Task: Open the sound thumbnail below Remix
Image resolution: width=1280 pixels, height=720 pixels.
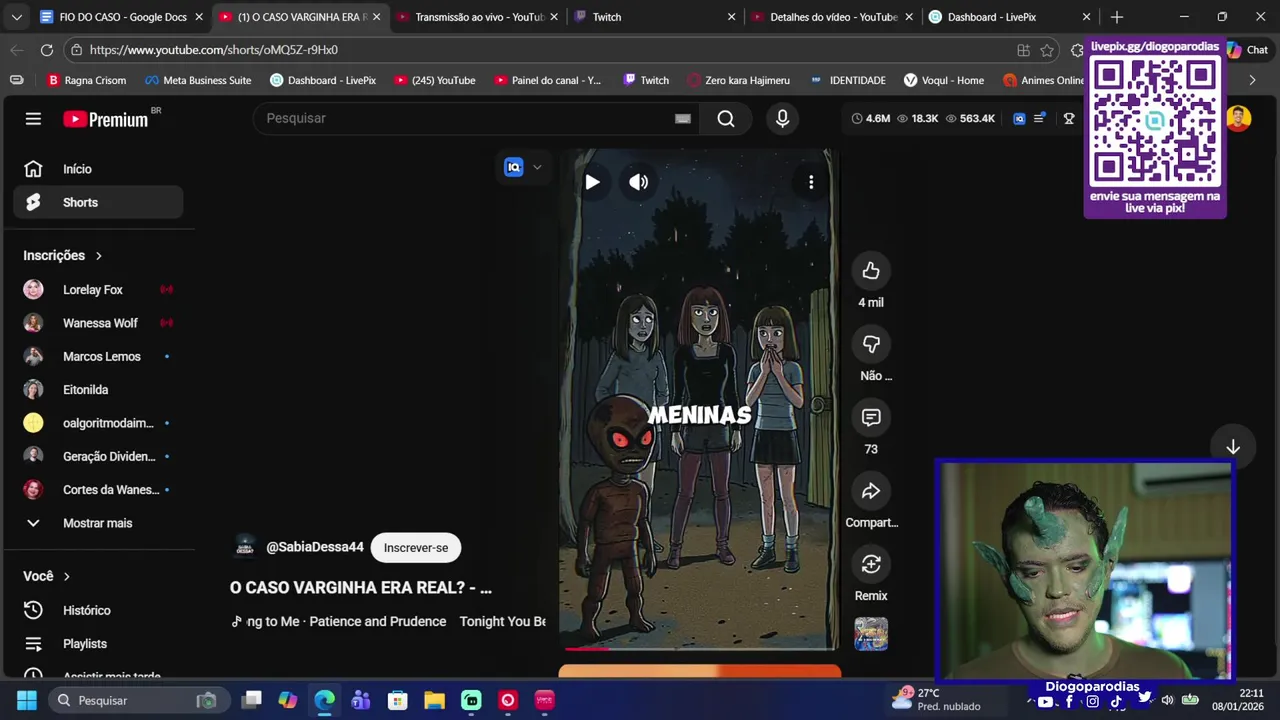Action: [x=871, y=634]
